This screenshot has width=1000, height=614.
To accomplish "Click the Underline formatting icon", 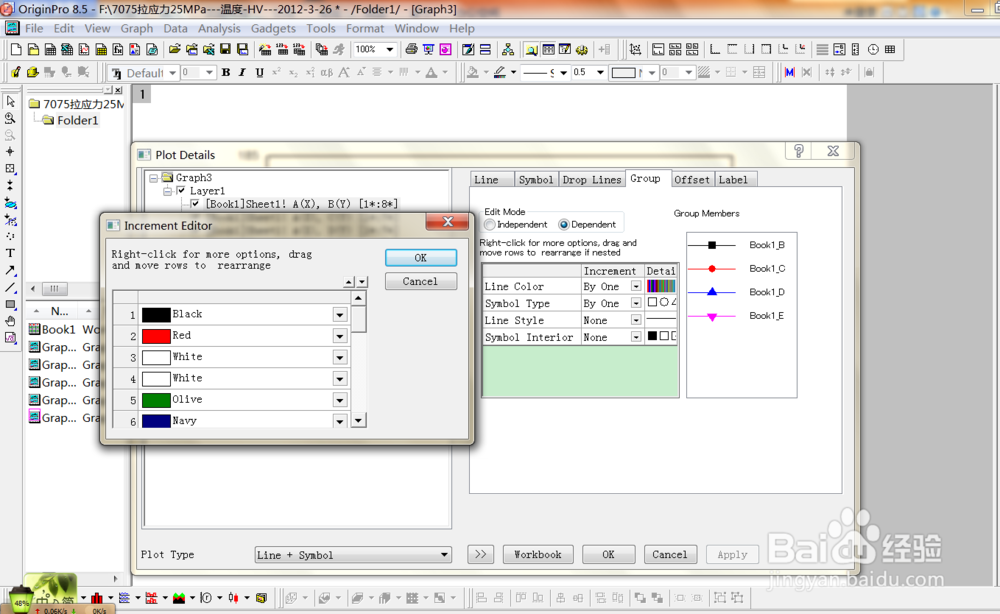I will coord(260,73).
